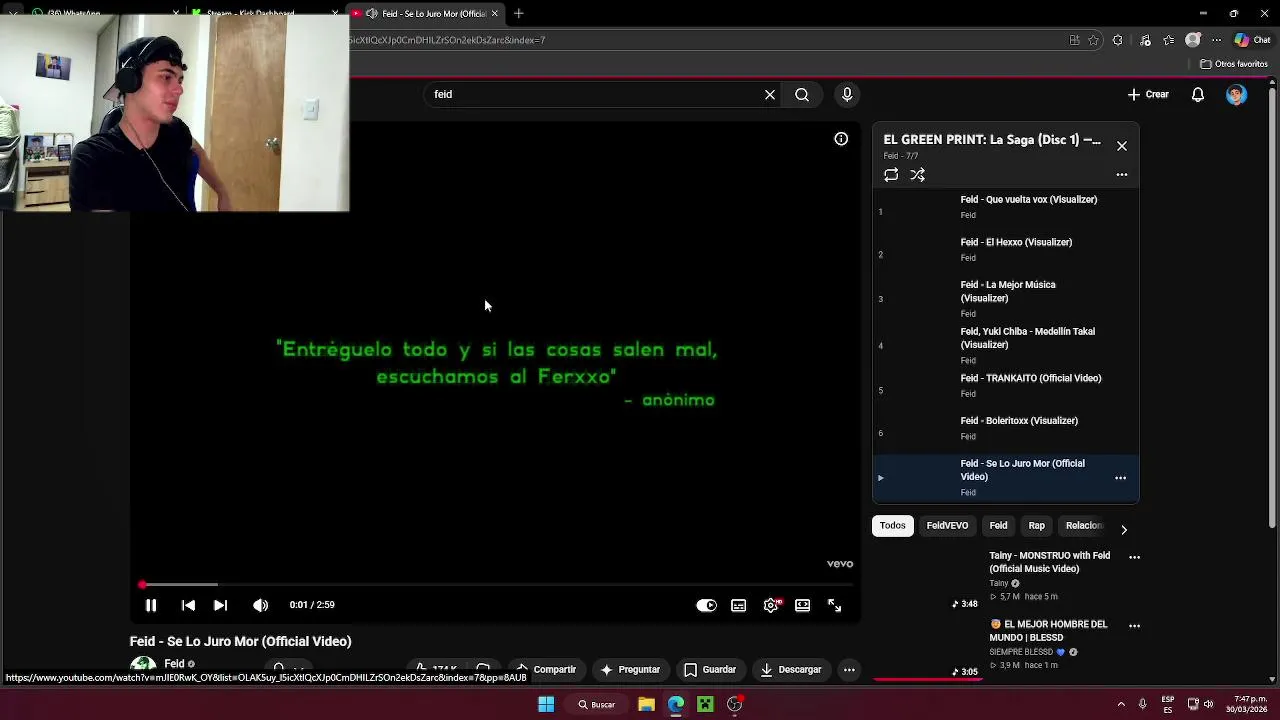Click the Descargar button

pyautogui.click(x=791, y=670)
